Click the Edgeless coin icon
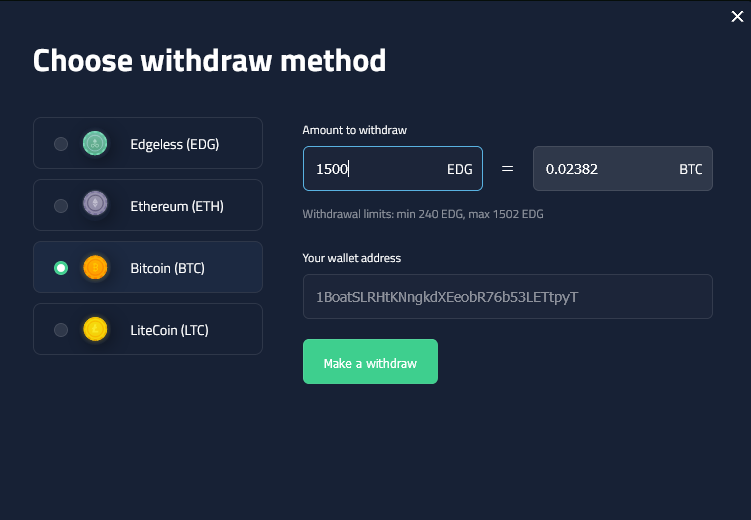Screen dimensions: 751x520 click(95, 144)
